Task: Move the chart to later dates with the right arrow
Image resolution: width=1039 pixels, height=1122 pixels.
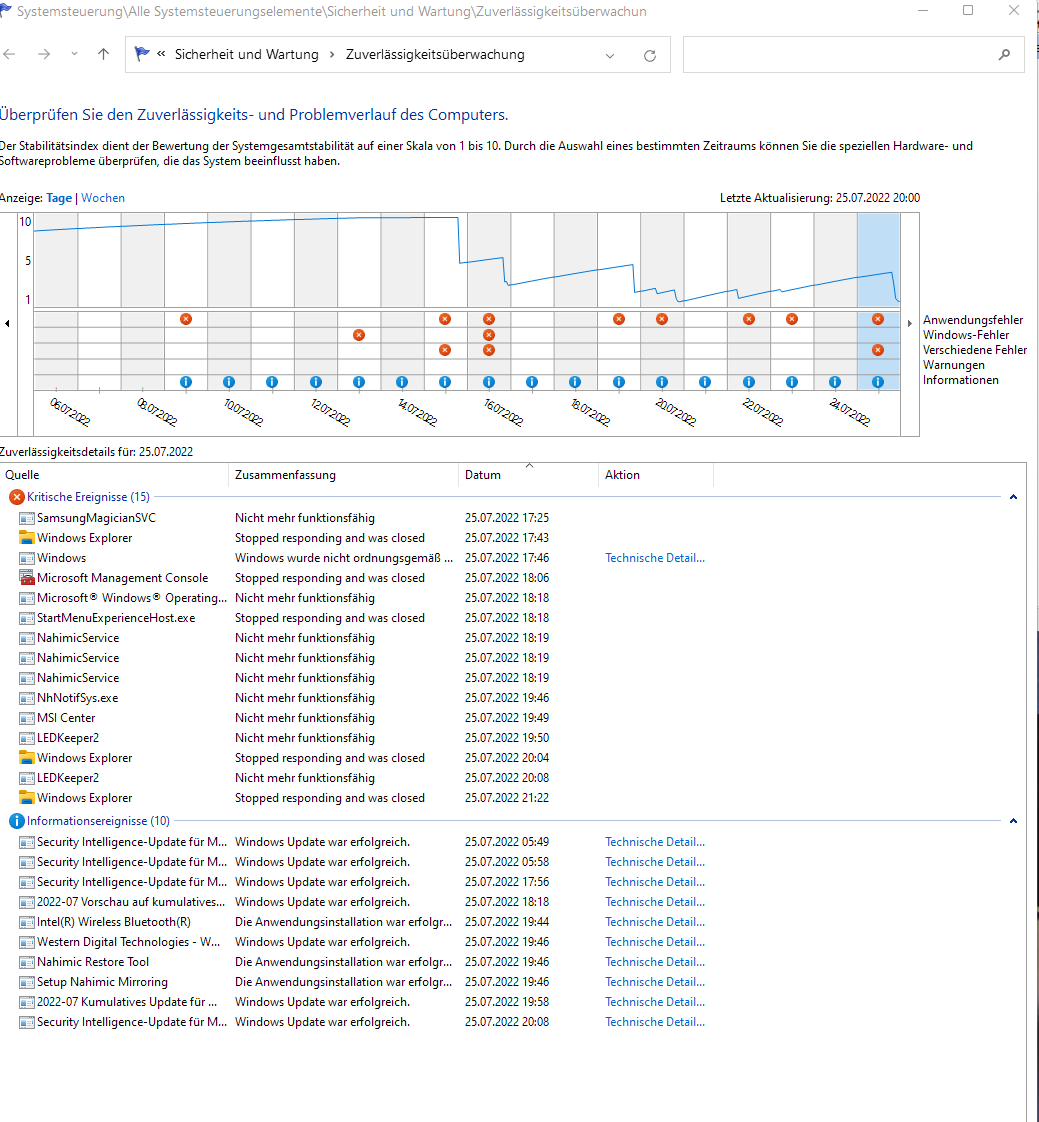Action: 910,323
